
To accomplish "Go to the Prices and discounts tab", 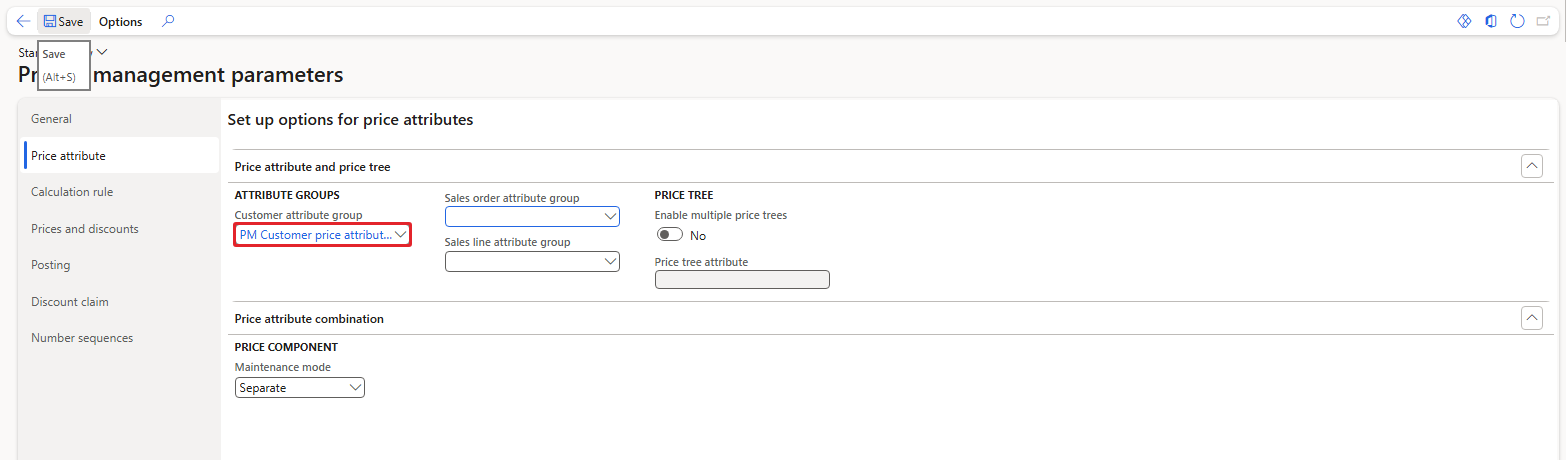I will point(119,228).
